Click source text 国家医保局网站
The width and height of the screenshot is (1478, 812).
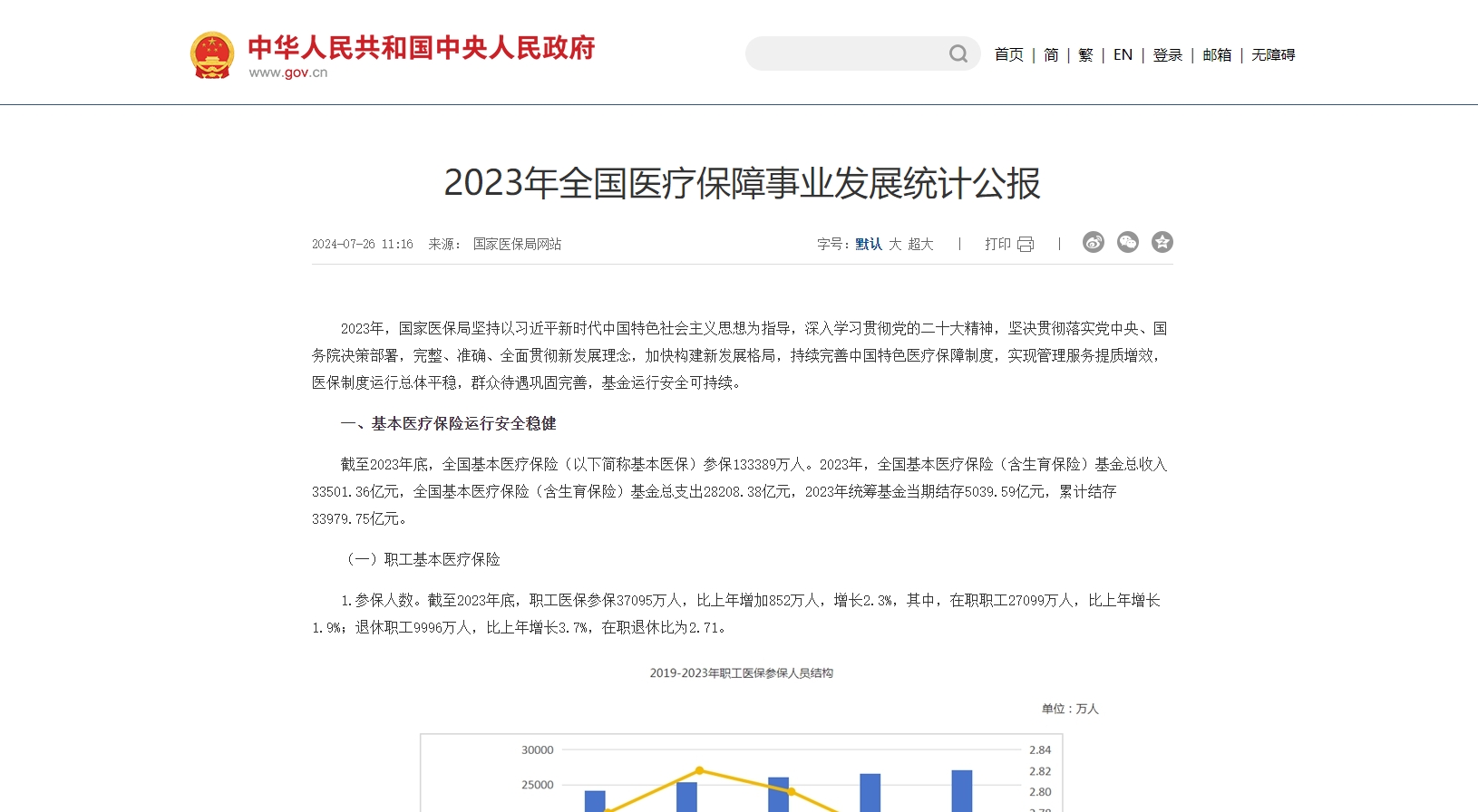pyautogui.click(x=517, y=244)
